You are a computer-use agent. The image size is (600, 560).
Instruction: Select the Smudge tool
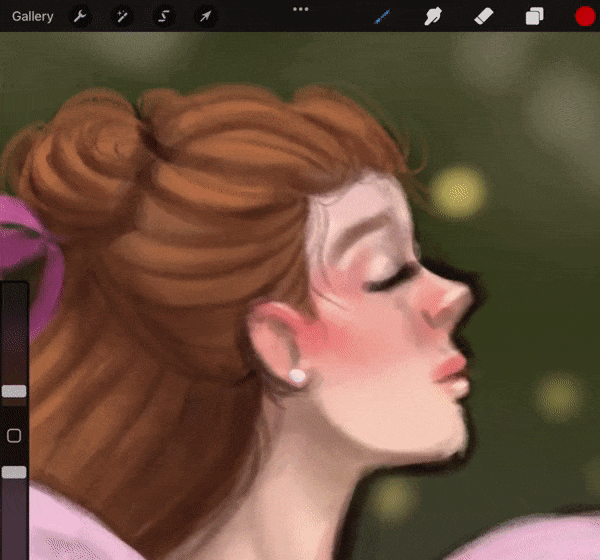[433, 16]
